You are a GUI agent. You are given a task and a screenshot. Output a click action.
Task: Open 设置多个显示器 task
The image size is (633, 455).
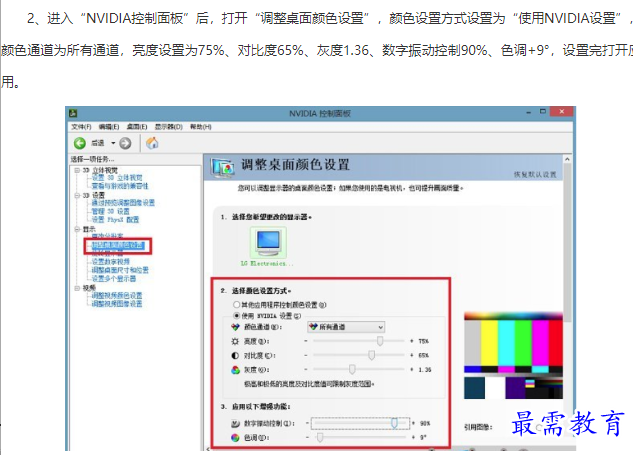click(114, 279)
